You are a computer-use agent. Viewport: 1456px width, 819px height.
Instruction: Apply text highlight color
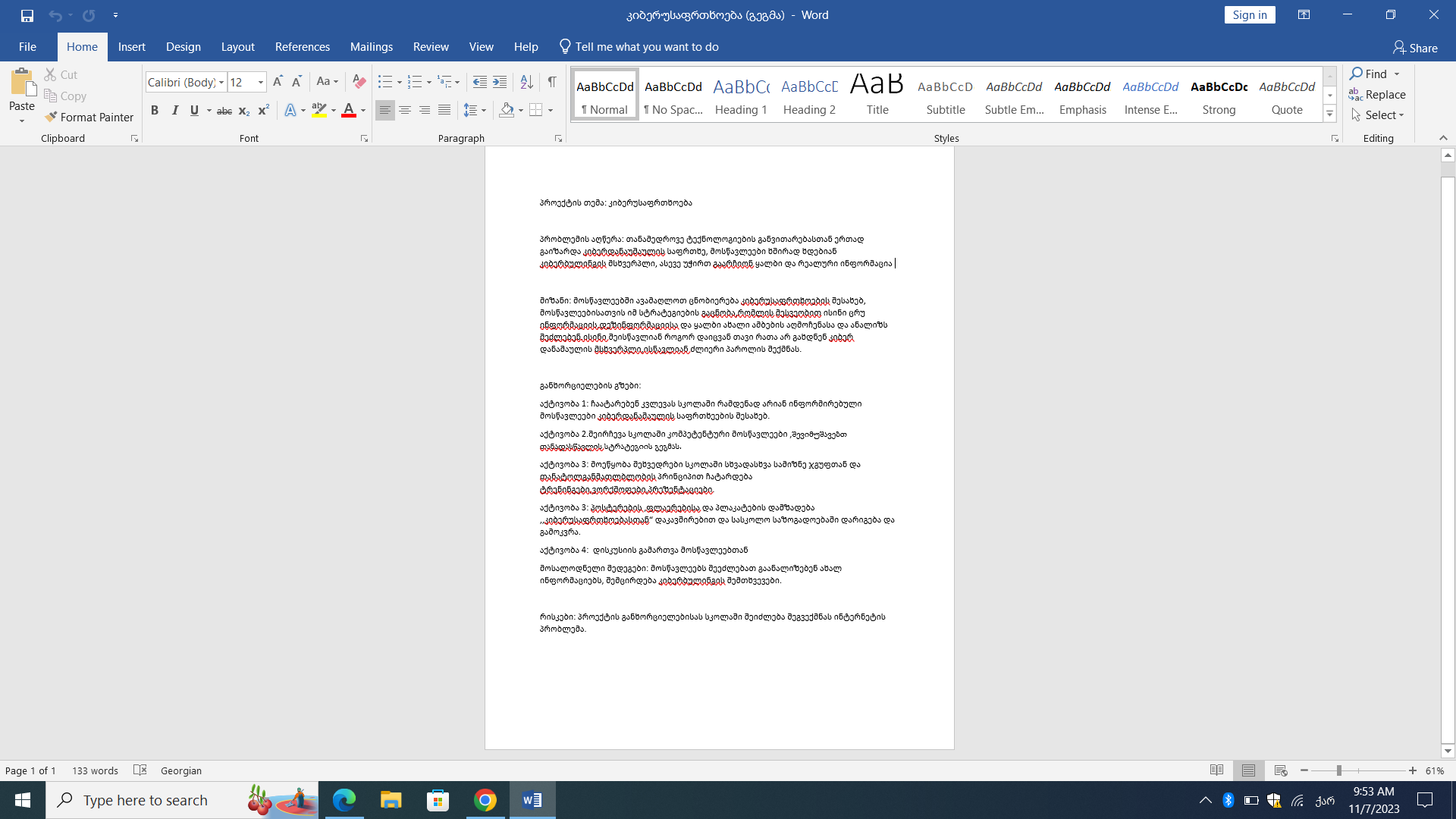coord(319,111)
